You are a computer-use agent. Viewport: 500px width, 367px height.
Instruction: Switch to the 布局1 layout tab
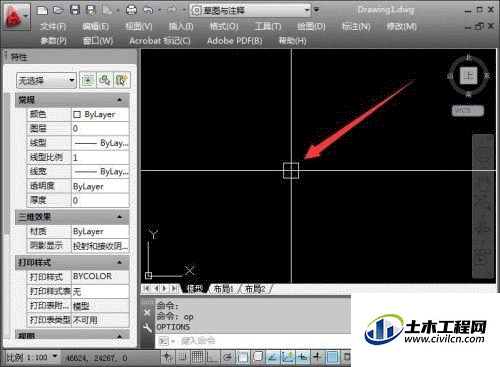(223, 289)
